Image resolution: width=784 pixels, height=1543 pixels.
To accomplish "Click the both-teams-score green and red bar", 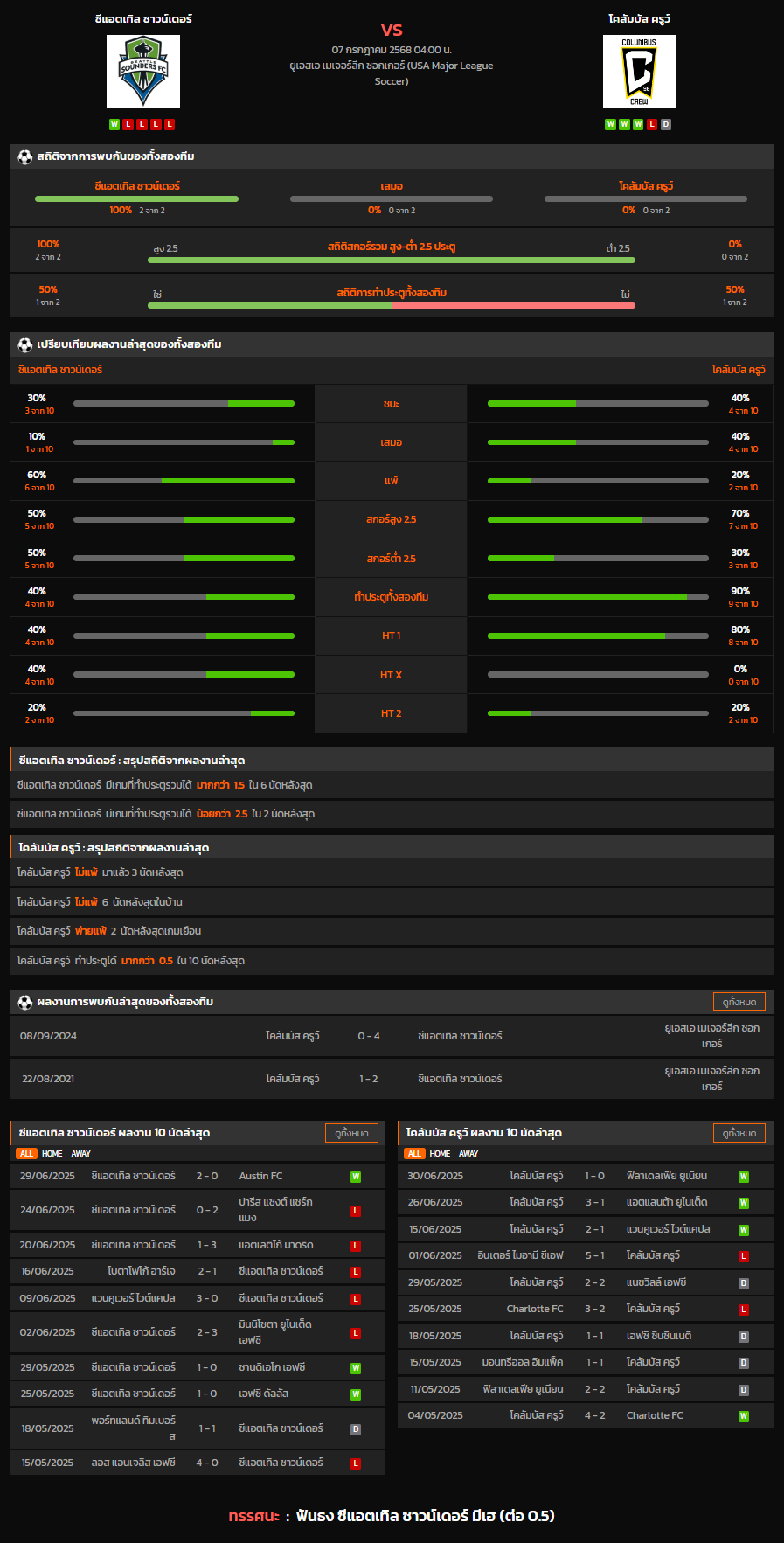I will click(392, 305).
